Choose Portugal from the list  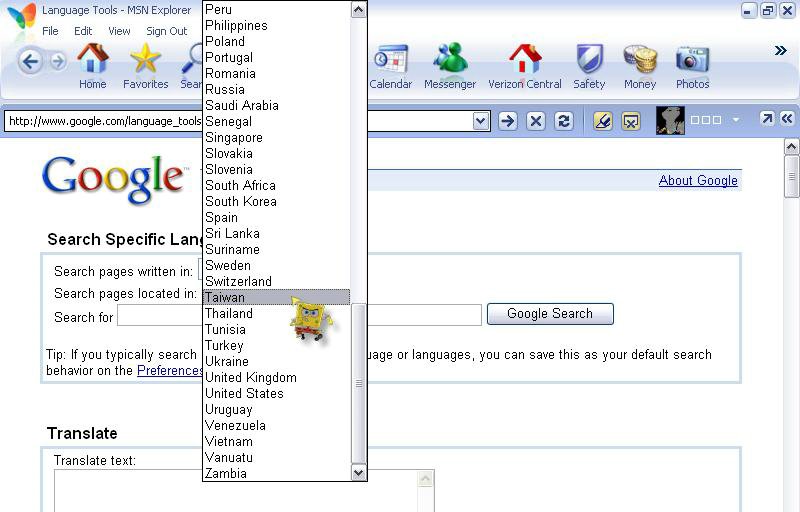(276, 57)
